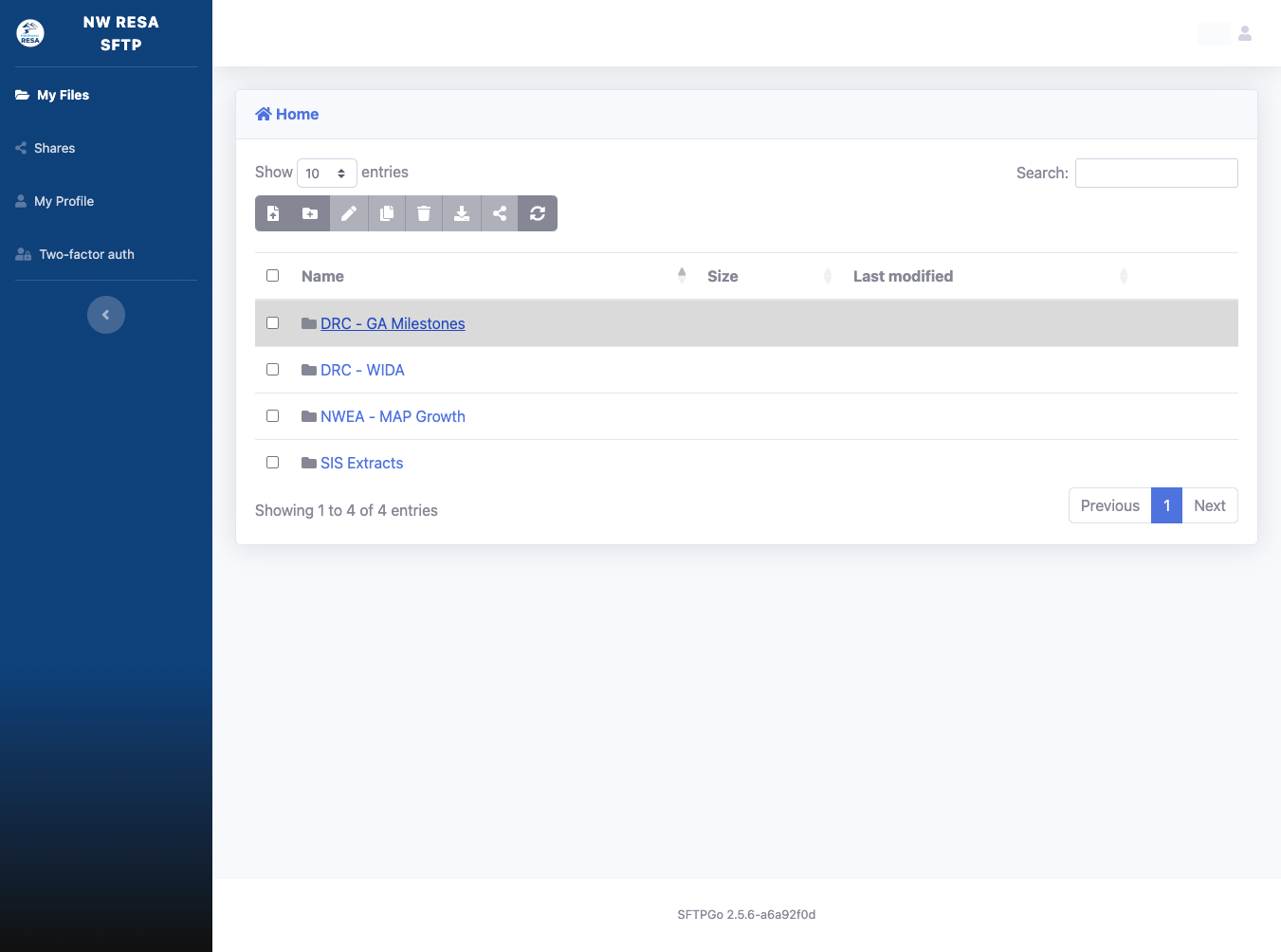Click the SFTPGo 2.5.6-a6a92f0d version text
Viewport: 1281px width, 952px height.
746,915
